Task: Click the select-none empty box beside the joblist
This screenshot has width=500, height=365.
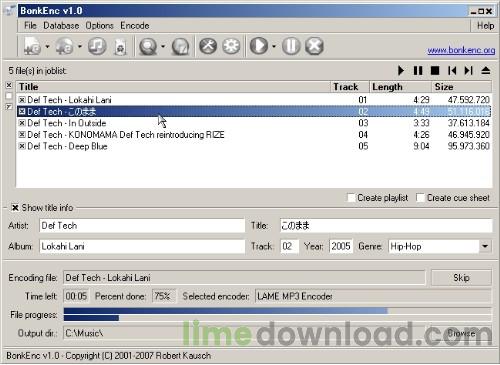Action: point(9,96)
